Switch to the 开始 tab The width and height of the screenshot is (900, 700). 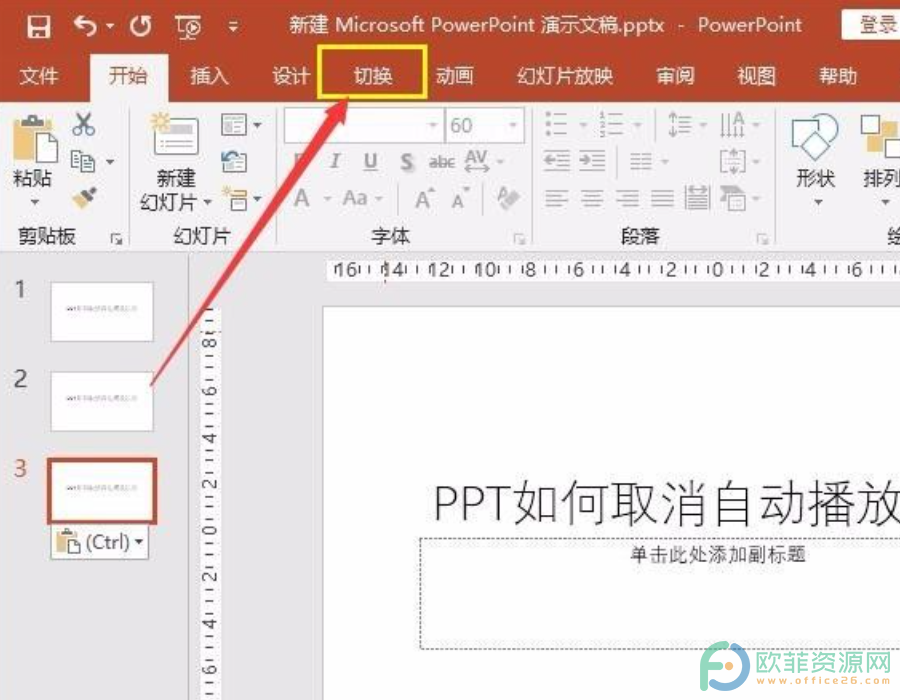(x=129, y=75)
